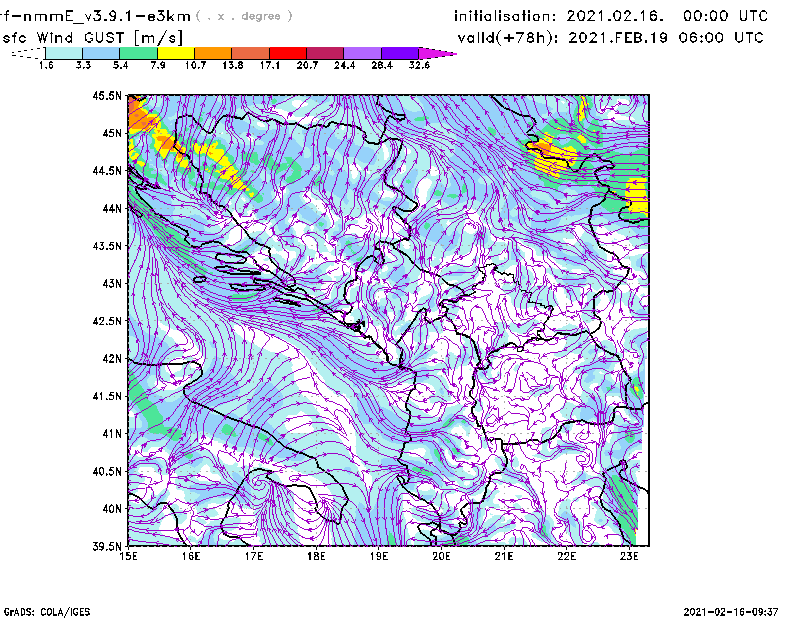The image size is (800, 618).
Task: Click the 'GrADS: COLA/IGES' credit text
Action: click(x=46, y=612)
